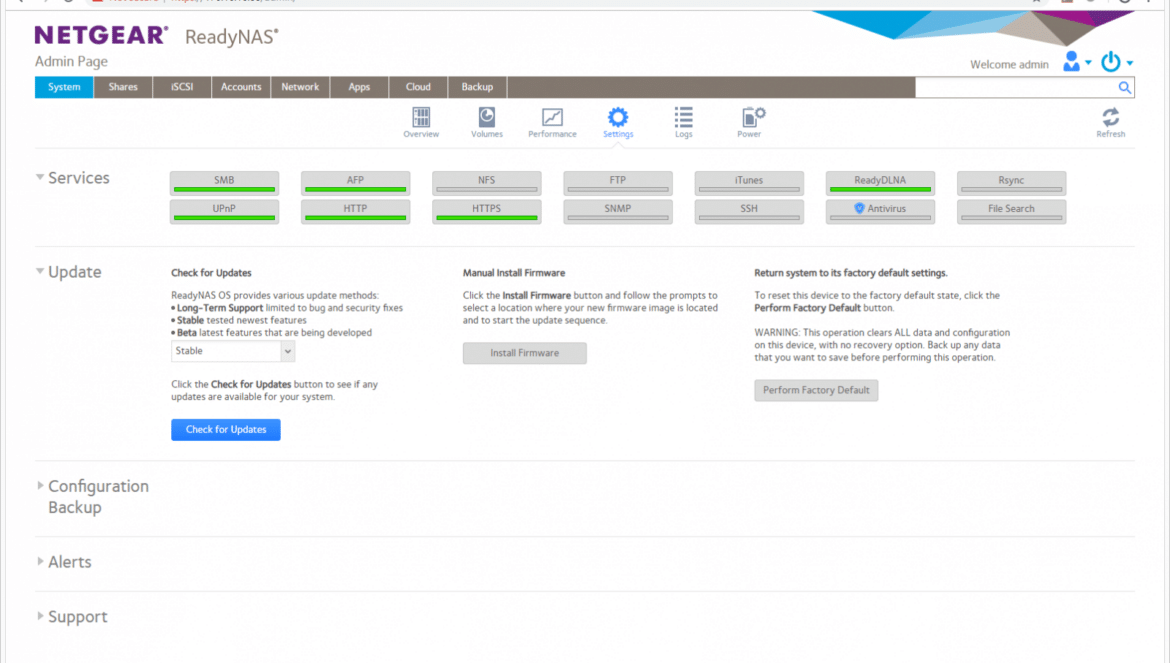Switch to the Network tab
This screenshot has width=1170, height=663.
click(x=300, y=87)
